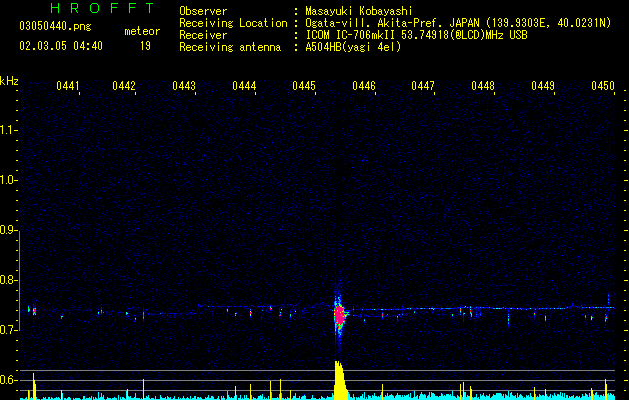Click the 0449 time marker
The height and width of the screenshot is (400, 629).
coord(543,86)
